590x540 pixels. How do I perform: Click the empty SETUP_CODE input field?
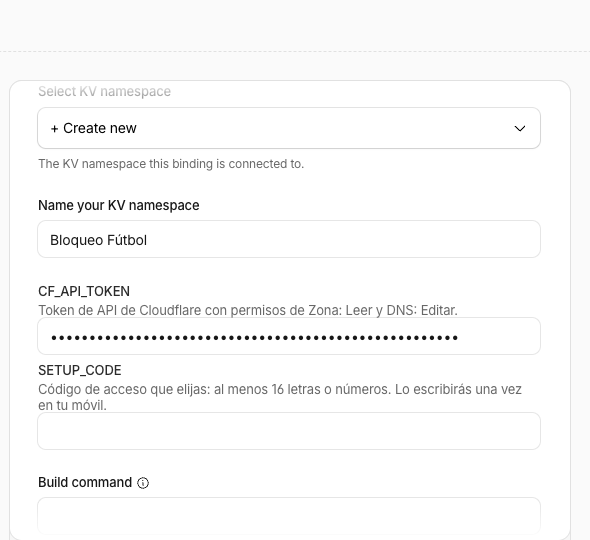[x=289, y=431]
